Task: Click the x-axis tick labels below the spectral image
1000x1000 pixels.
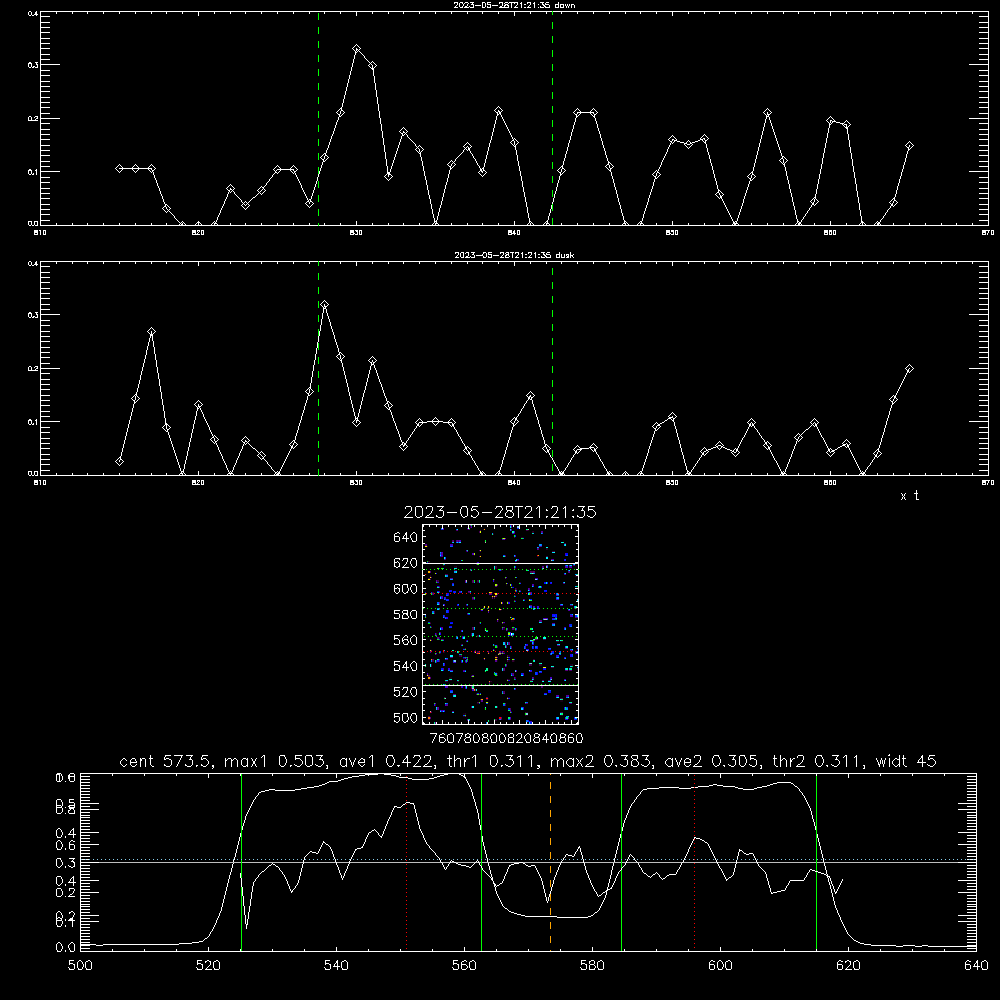Action: pyautogui.click(x=506, y=739)
